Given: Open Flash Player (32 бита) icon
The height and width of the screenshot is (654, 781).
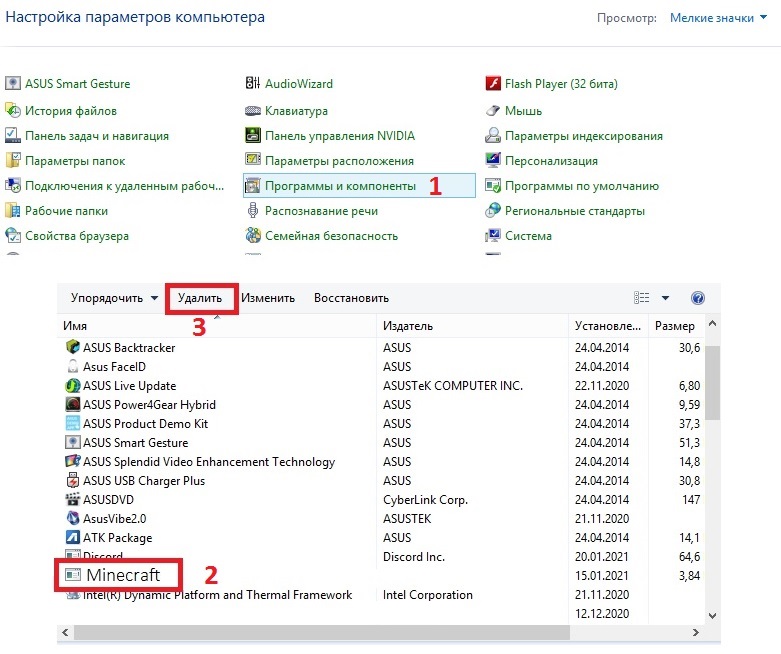Looking at the screenshot, I should [493, 83].
